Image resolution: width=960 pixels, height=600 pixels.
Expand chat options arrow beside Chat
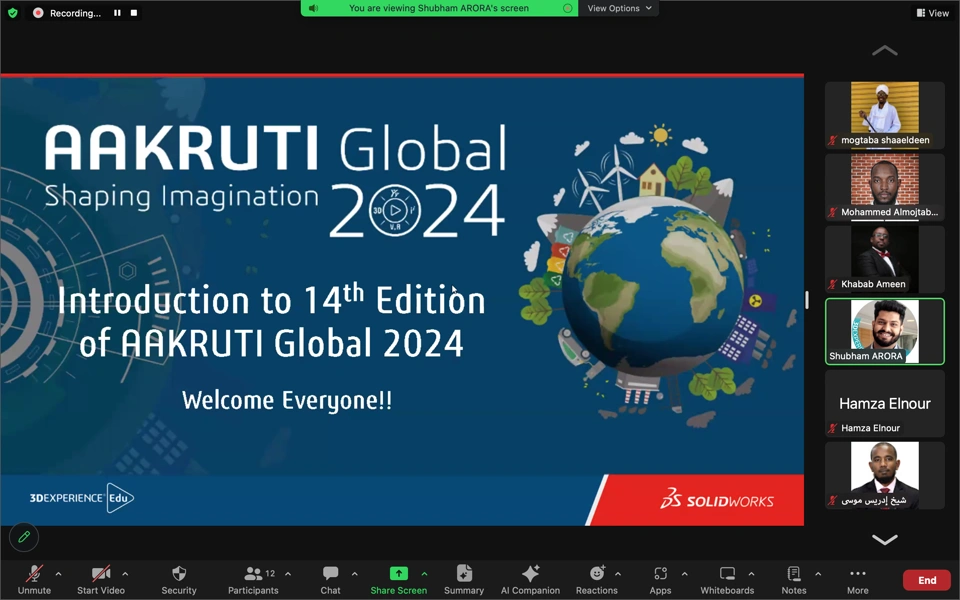tap(354, 574)
